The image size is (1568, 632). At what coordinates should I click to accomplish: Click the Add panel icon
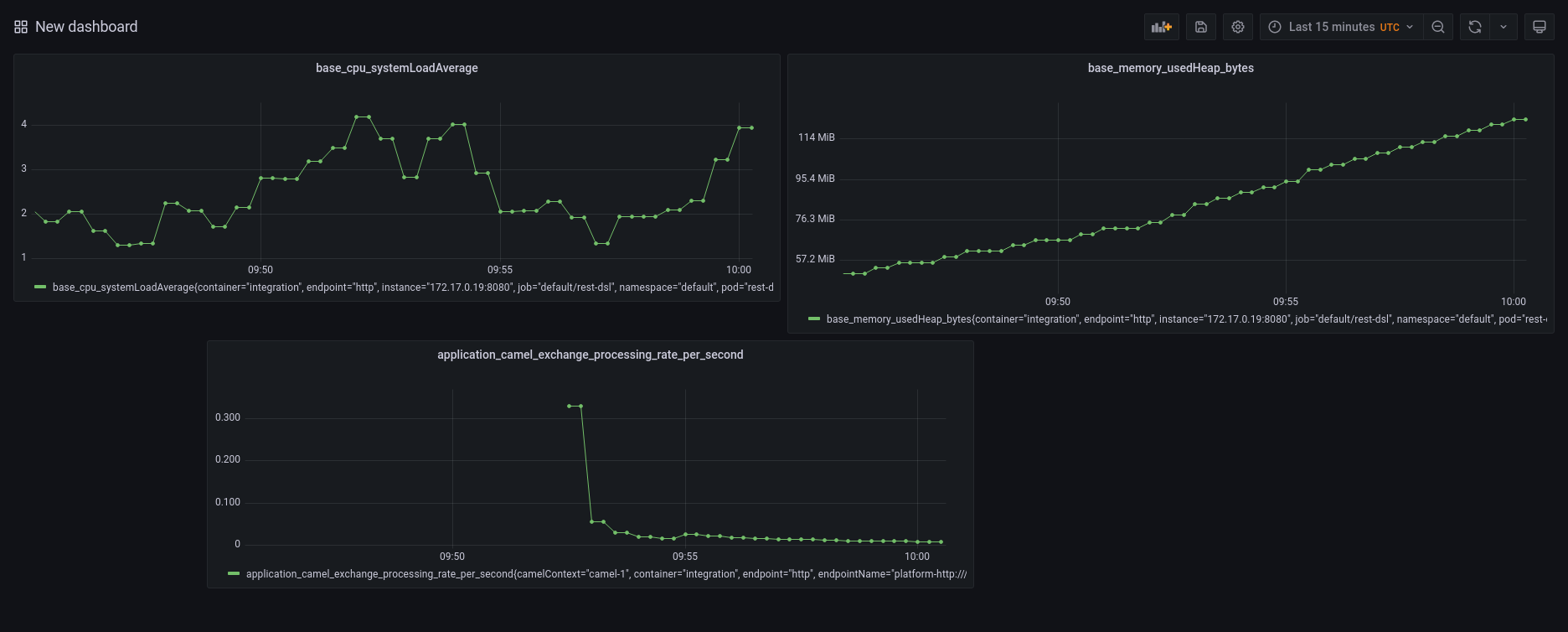click(1161, 27)
